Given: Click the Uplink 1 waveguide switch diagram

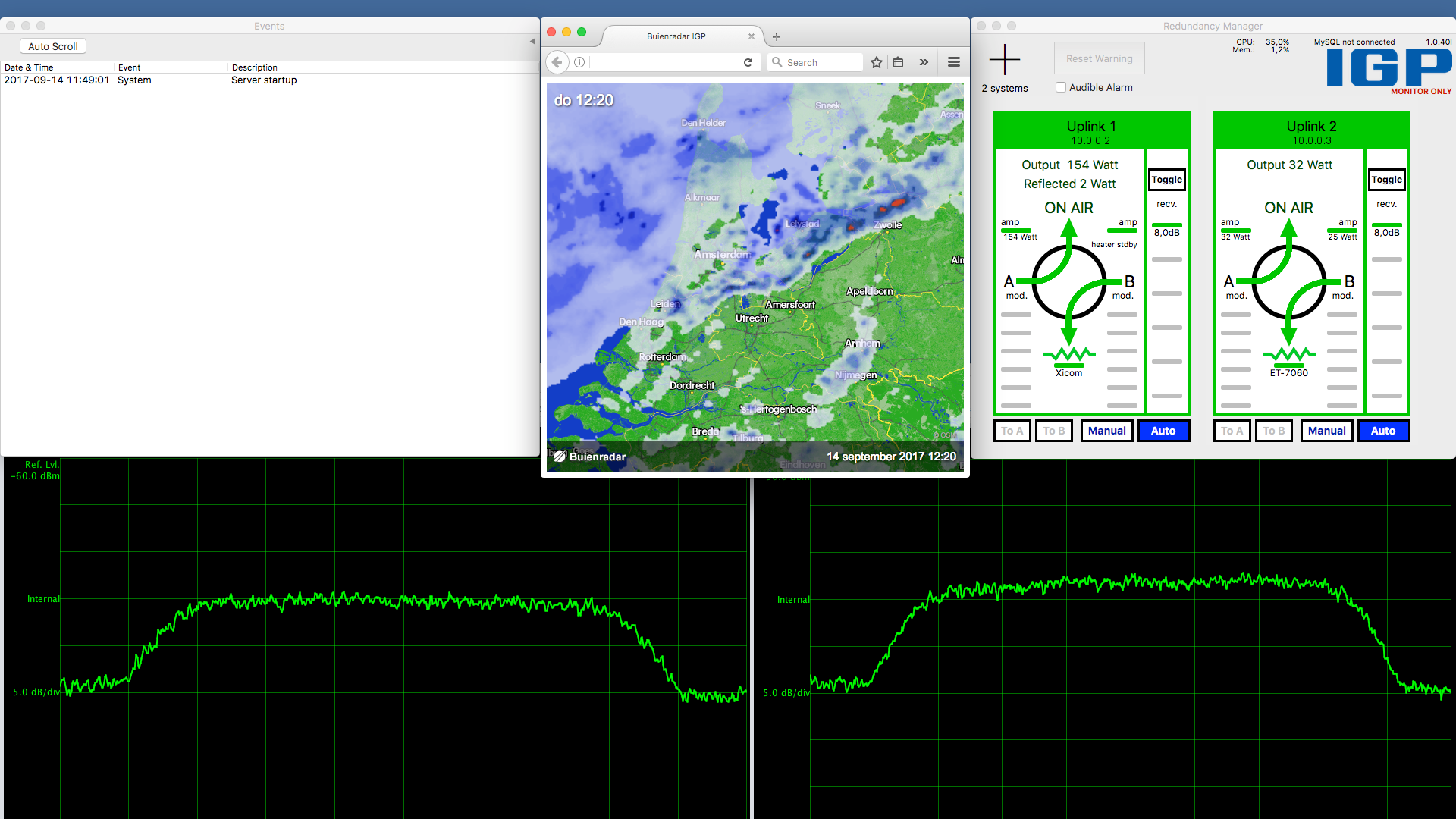Looking at the screenshot, I should tap(1069, 281).
